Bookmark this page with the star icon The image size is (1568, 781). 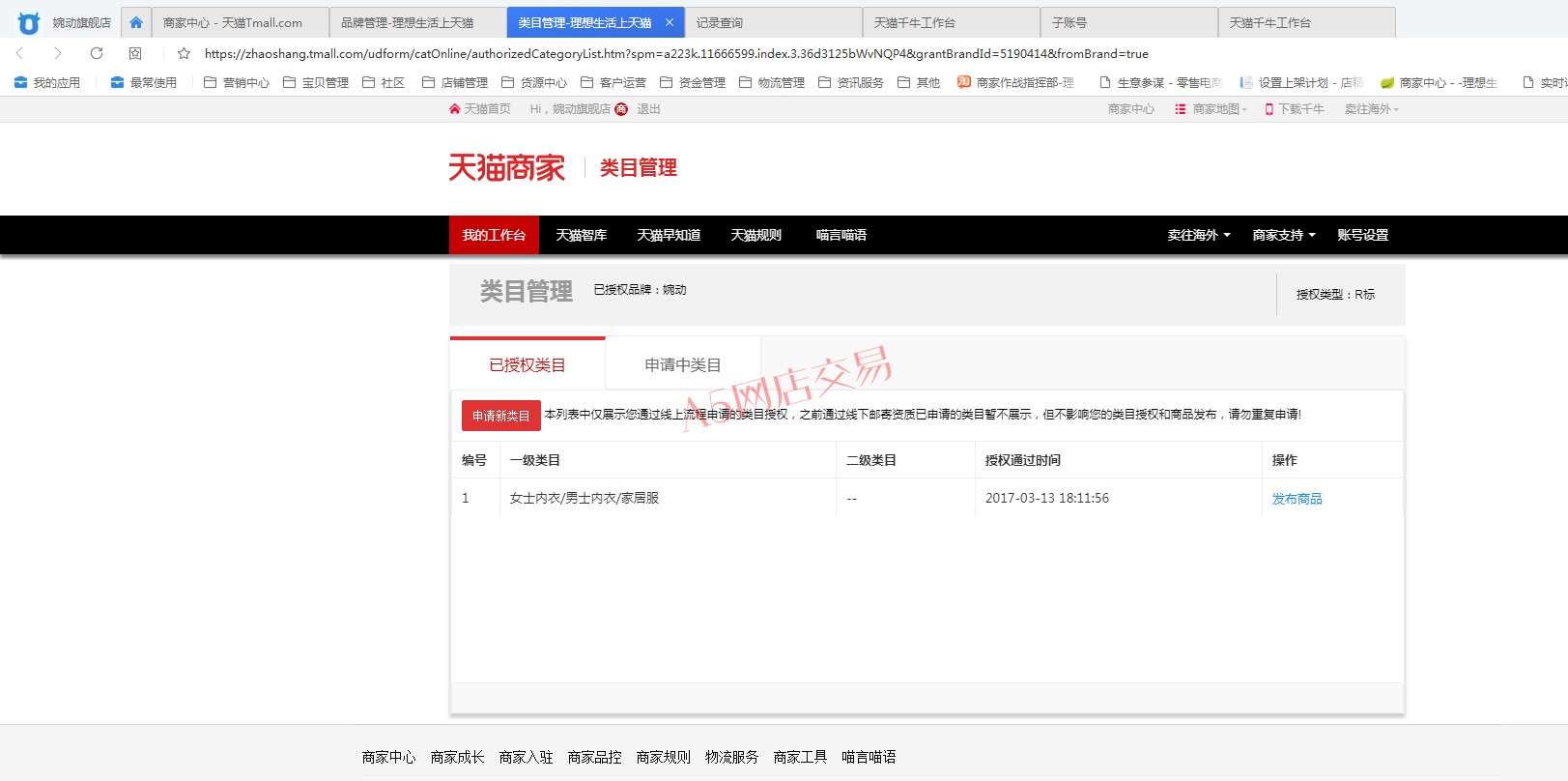184,53
